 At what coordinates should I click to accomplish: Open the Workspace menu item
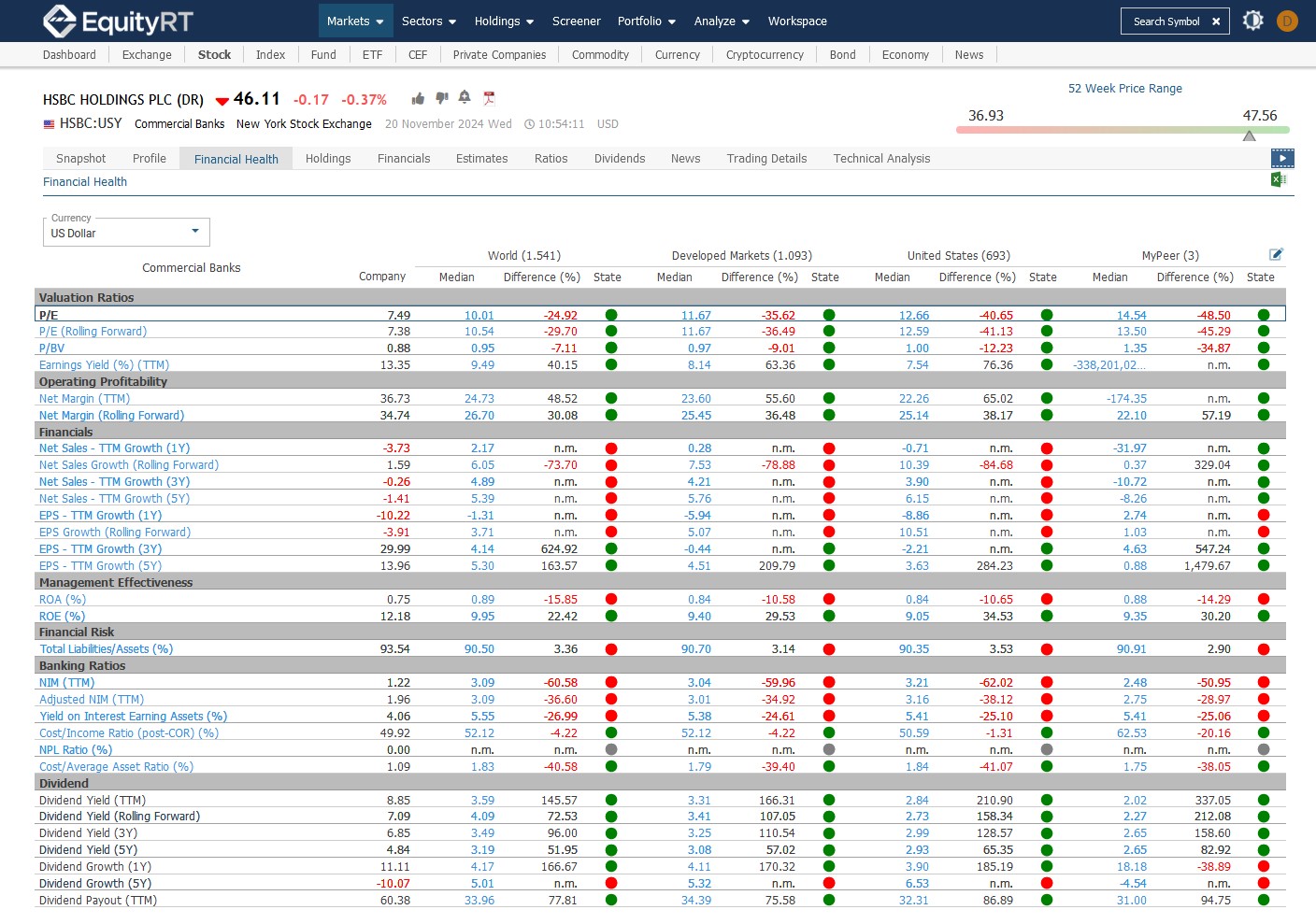pos(797,21)
